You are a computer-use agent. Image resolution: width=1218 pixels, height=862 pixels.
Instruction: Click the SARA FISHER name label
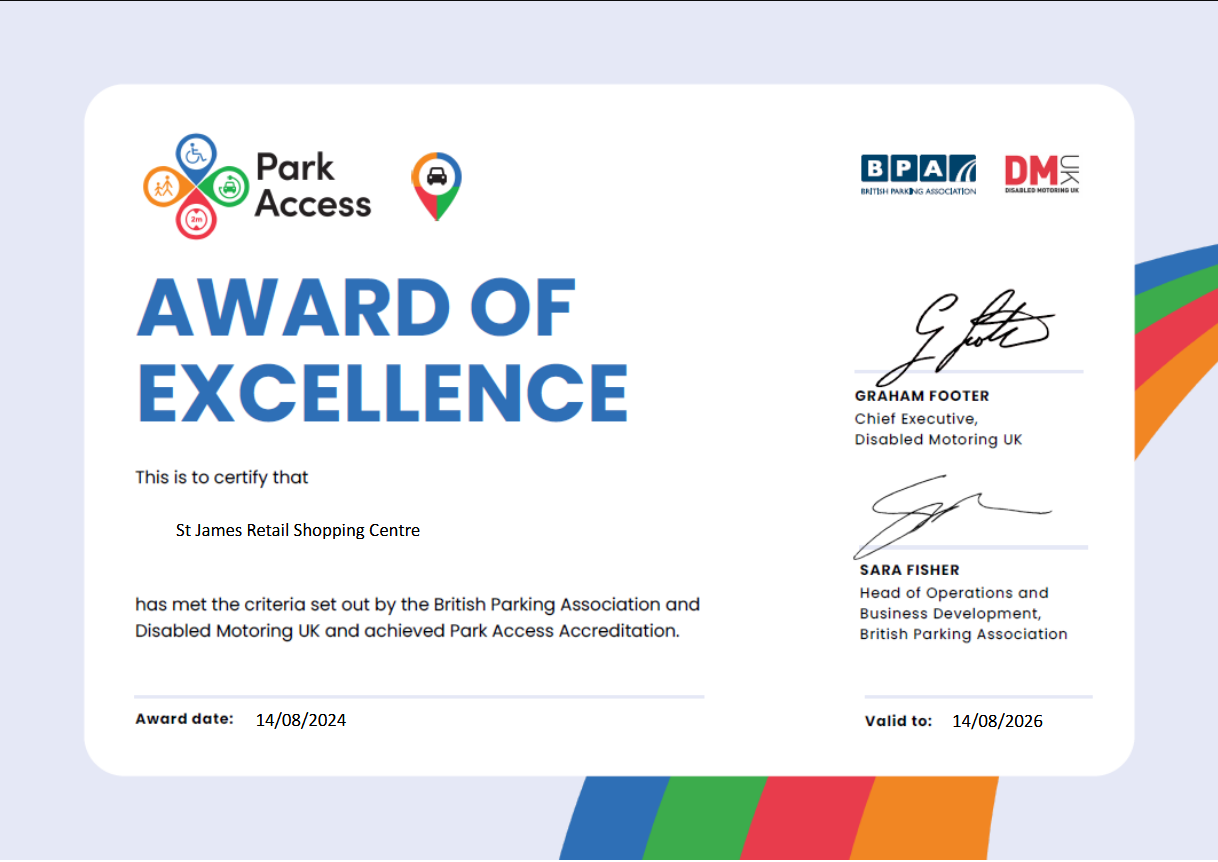pos(909,570)
